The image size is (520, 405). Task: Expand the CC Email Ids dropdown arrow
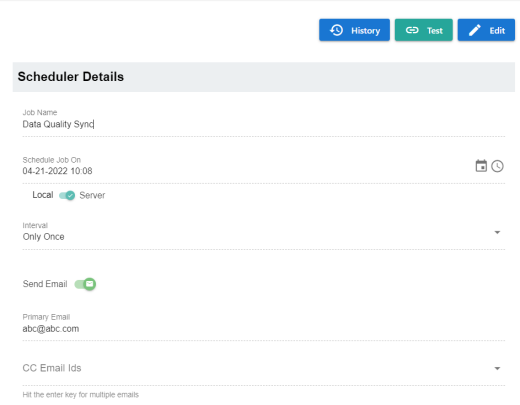pyautogui.click(x=497, y=368)
